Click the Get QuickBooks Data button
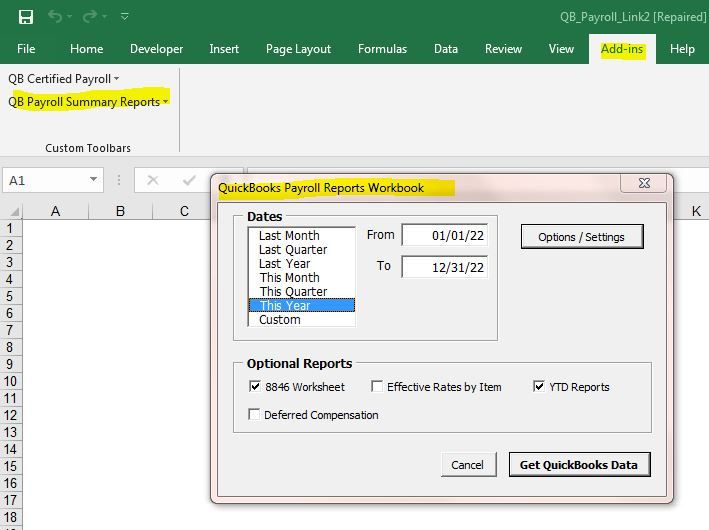 [579, 464]
